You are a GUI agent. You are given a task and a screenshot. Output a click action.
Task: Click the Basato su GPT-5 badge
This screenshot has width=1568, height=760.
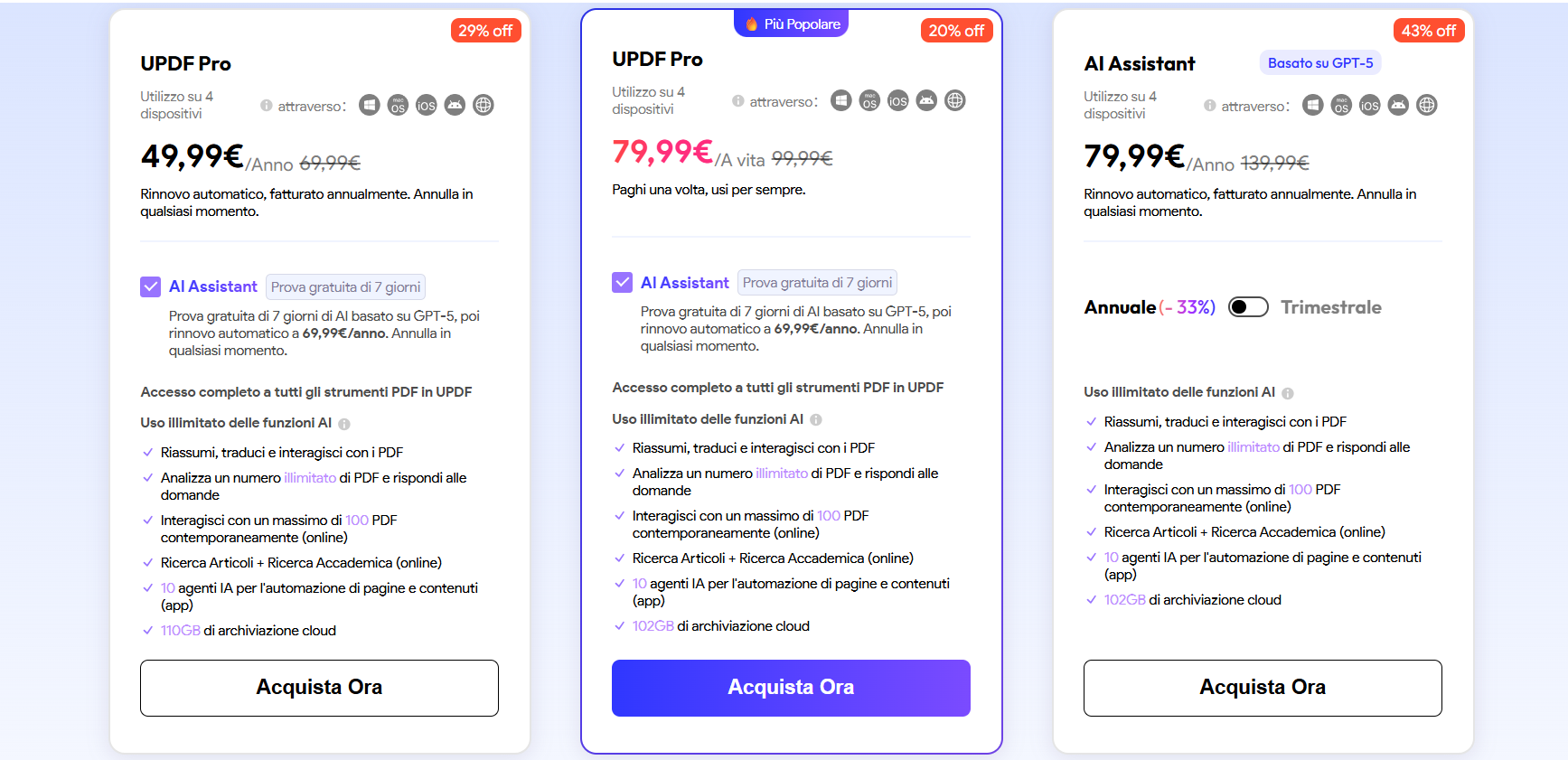(1320, 62)
